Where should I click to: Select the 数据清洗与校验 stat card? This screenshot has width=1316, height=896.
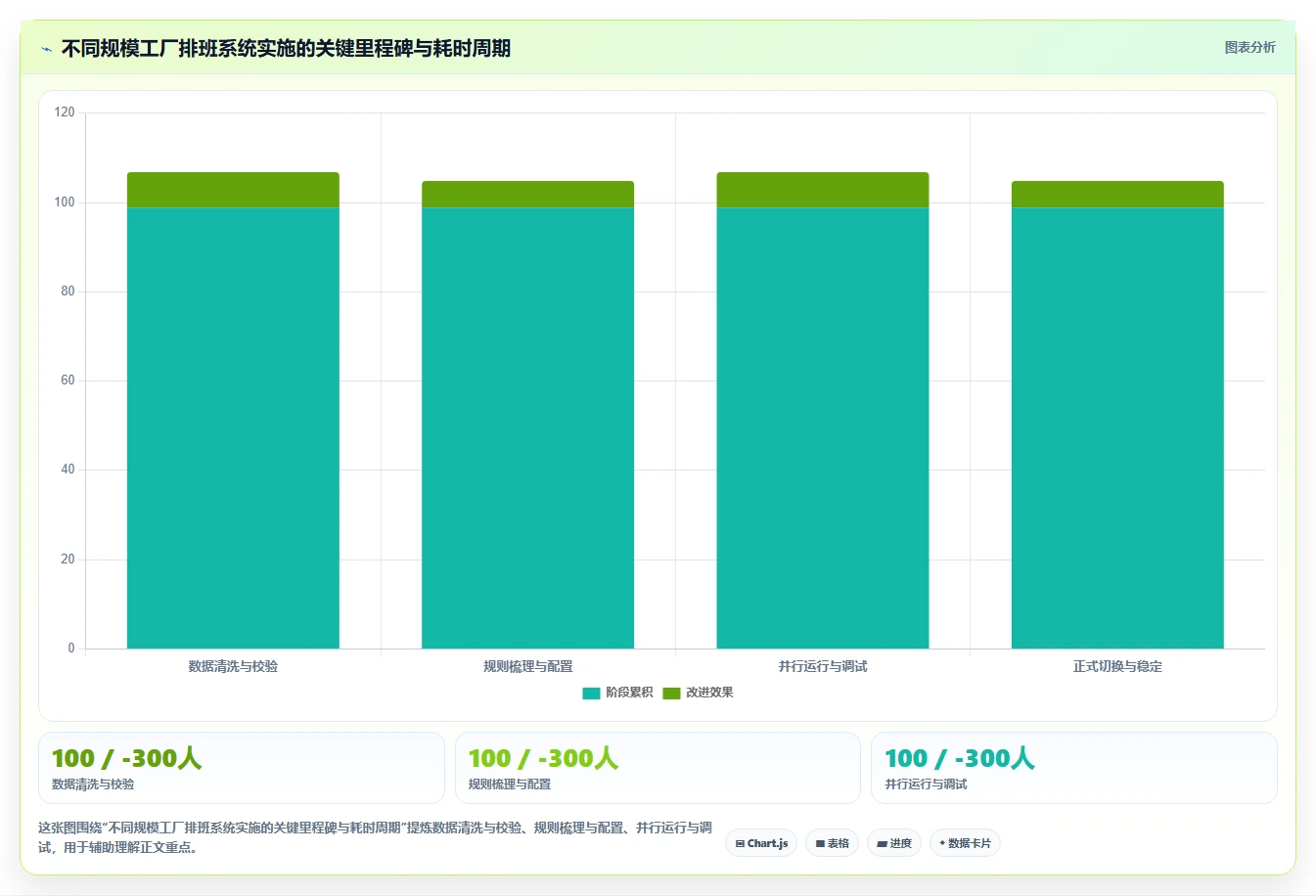click(242, 768)
